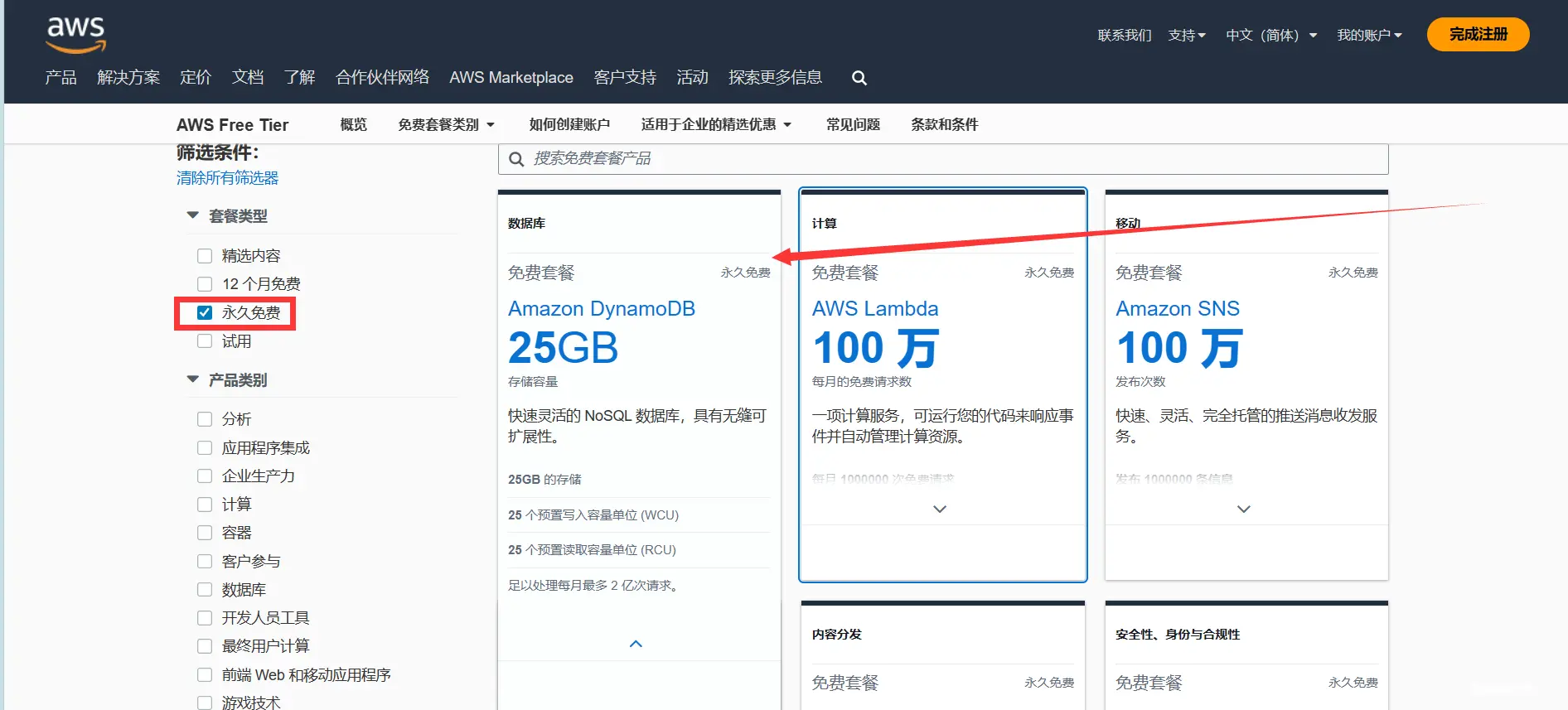Screen dimensions: 1568x710
Task: Open the 文档 menu
Action: 248,77
